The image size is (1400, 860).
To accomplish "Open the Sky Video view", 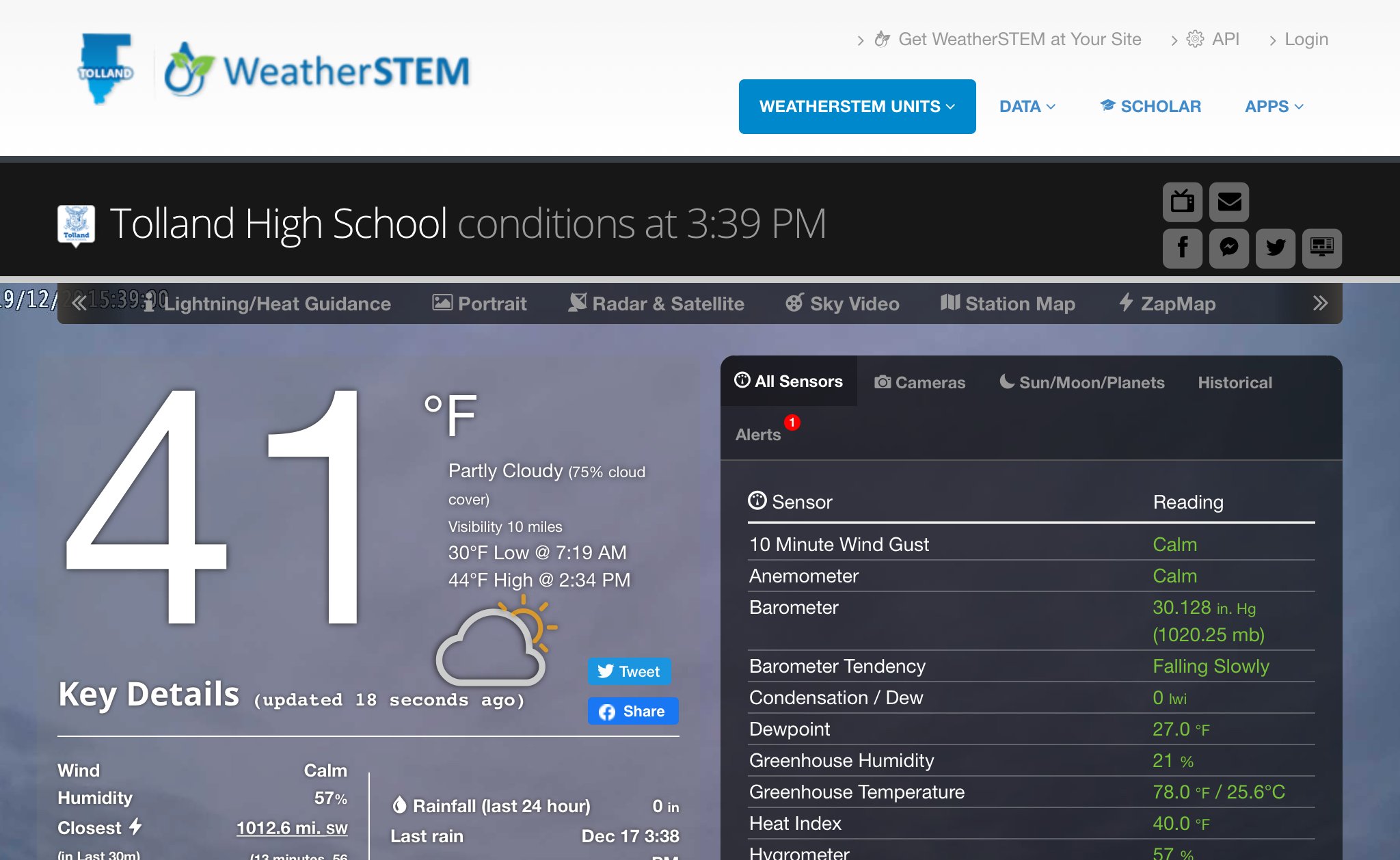I will pyautogui.click(x=842, y=304).
